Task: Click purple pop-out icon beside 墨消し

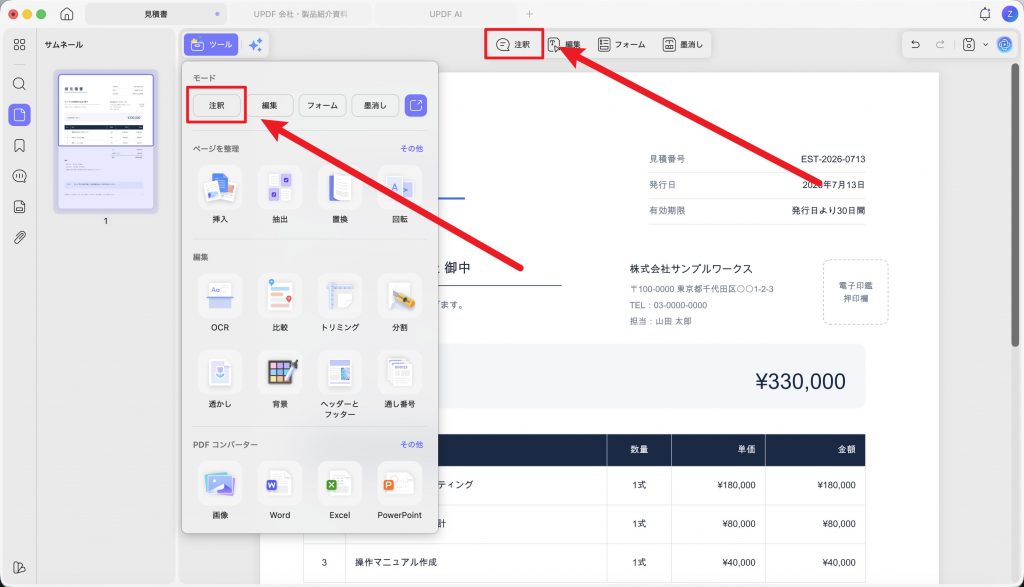Action: point(416,105)
